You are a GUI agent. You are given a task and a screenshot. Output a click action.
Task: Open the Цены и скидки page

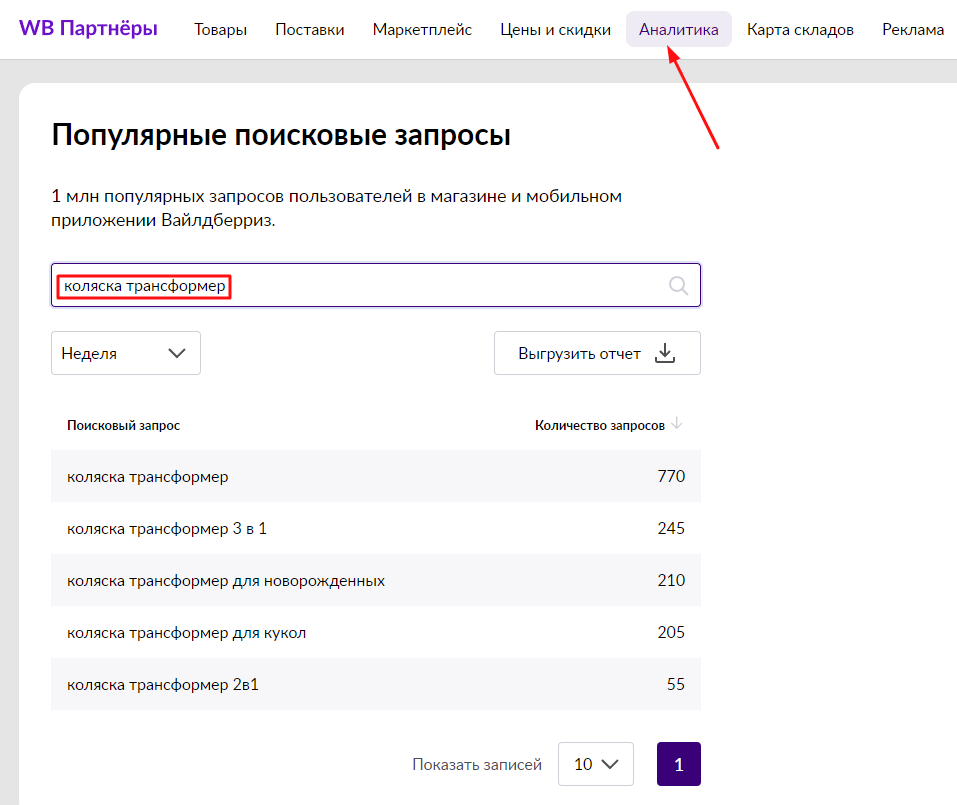tap(555, 29)
